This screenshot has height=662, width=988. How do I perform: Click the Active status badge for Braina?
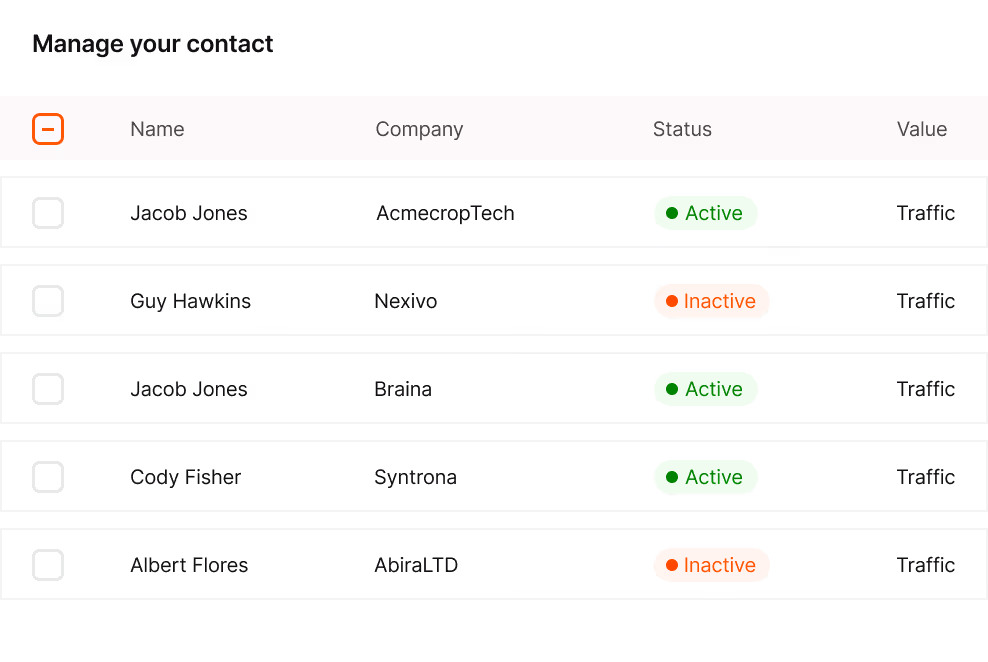705,389
